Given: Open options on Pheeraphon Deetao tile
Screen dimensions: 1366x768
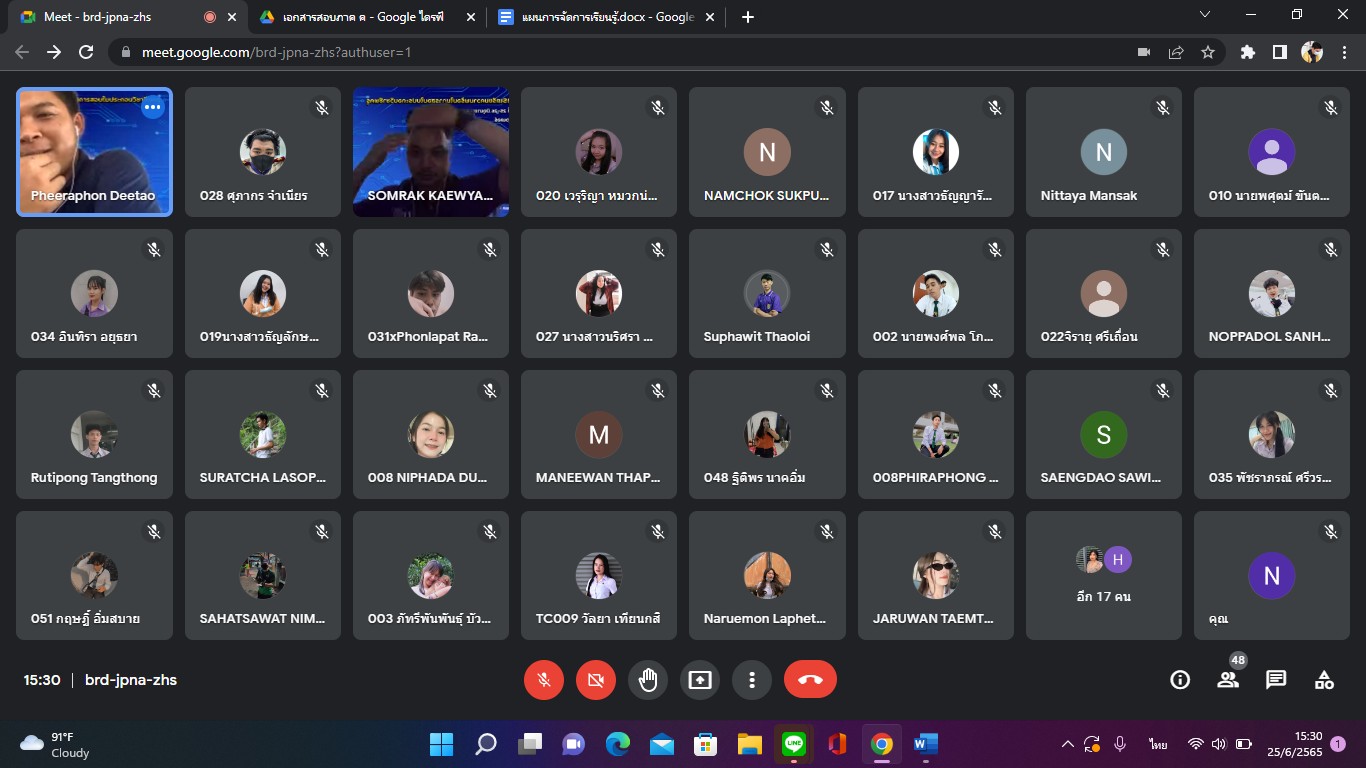Looking at the screenshot, I should pos(152,108).
